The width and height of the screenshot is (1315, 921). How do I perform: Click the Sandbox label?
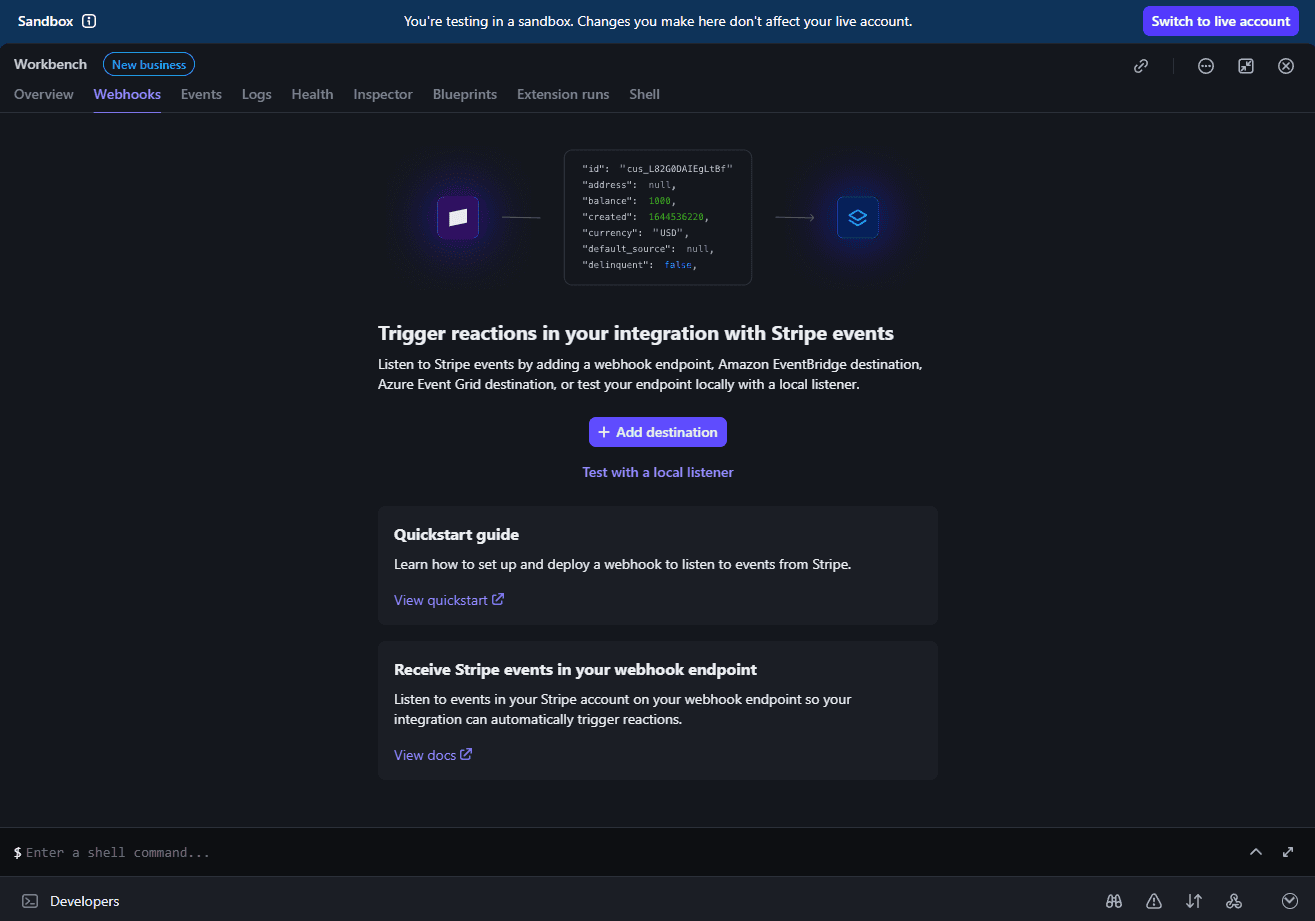45,21
